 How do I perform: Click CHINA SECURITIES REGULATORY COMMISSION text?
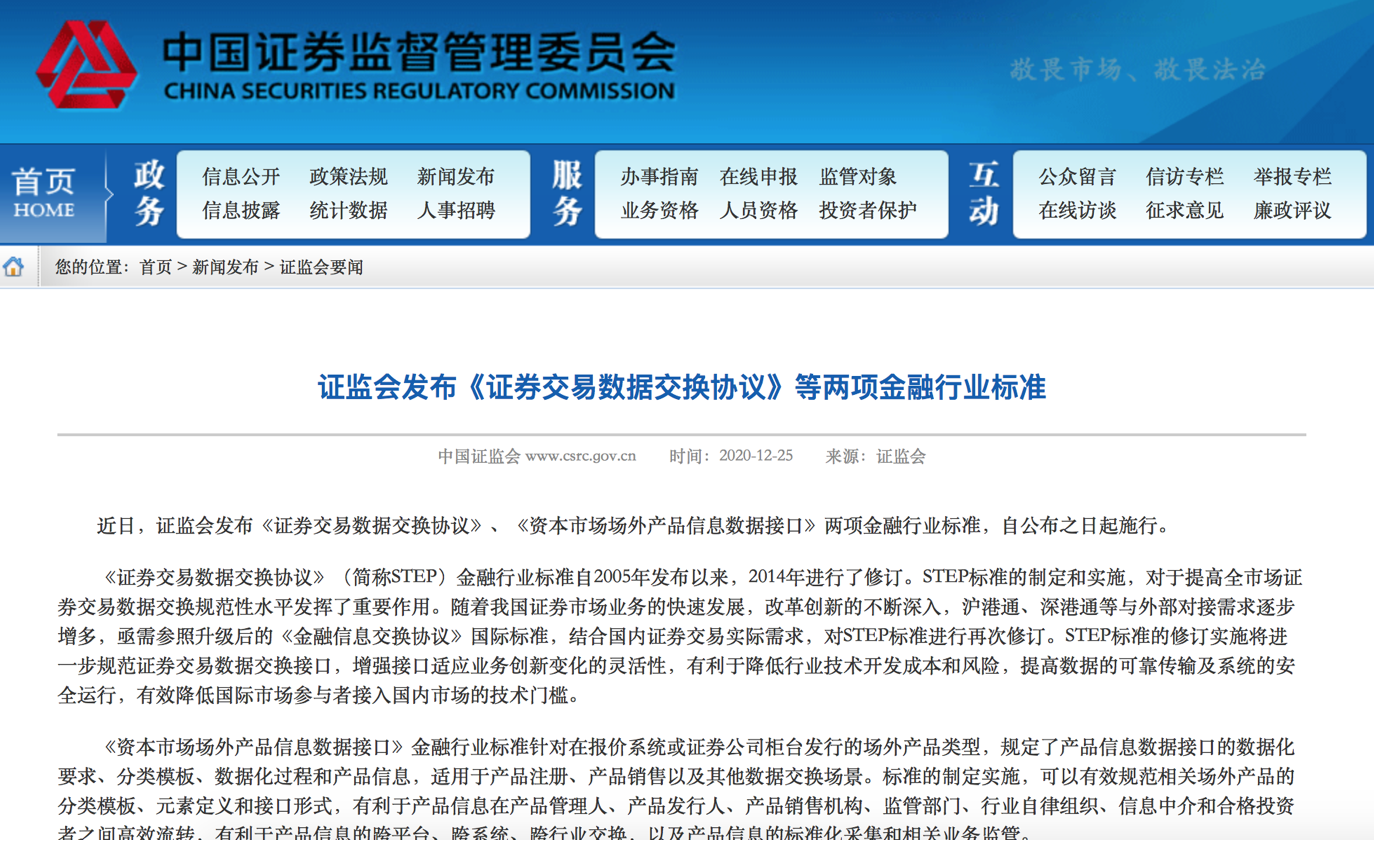[x=418, y=92]
